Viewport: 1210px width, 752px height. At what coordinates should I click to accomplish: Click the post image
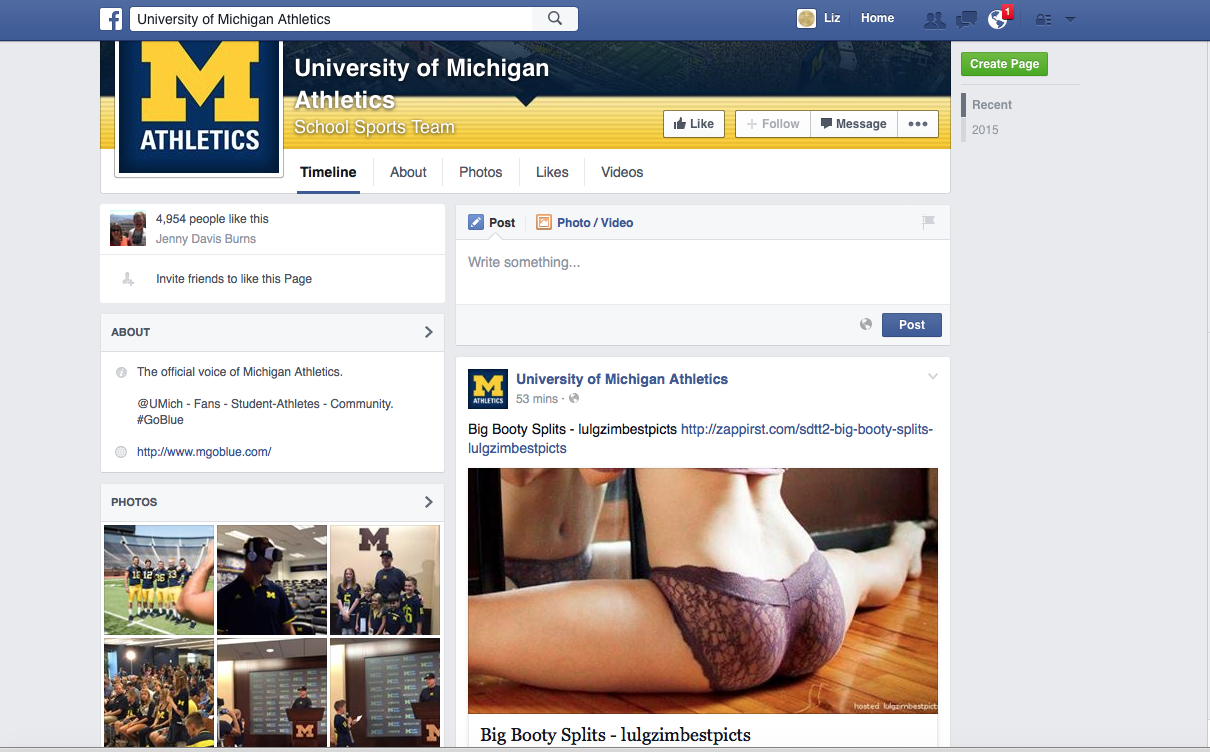tap(703, 591)
